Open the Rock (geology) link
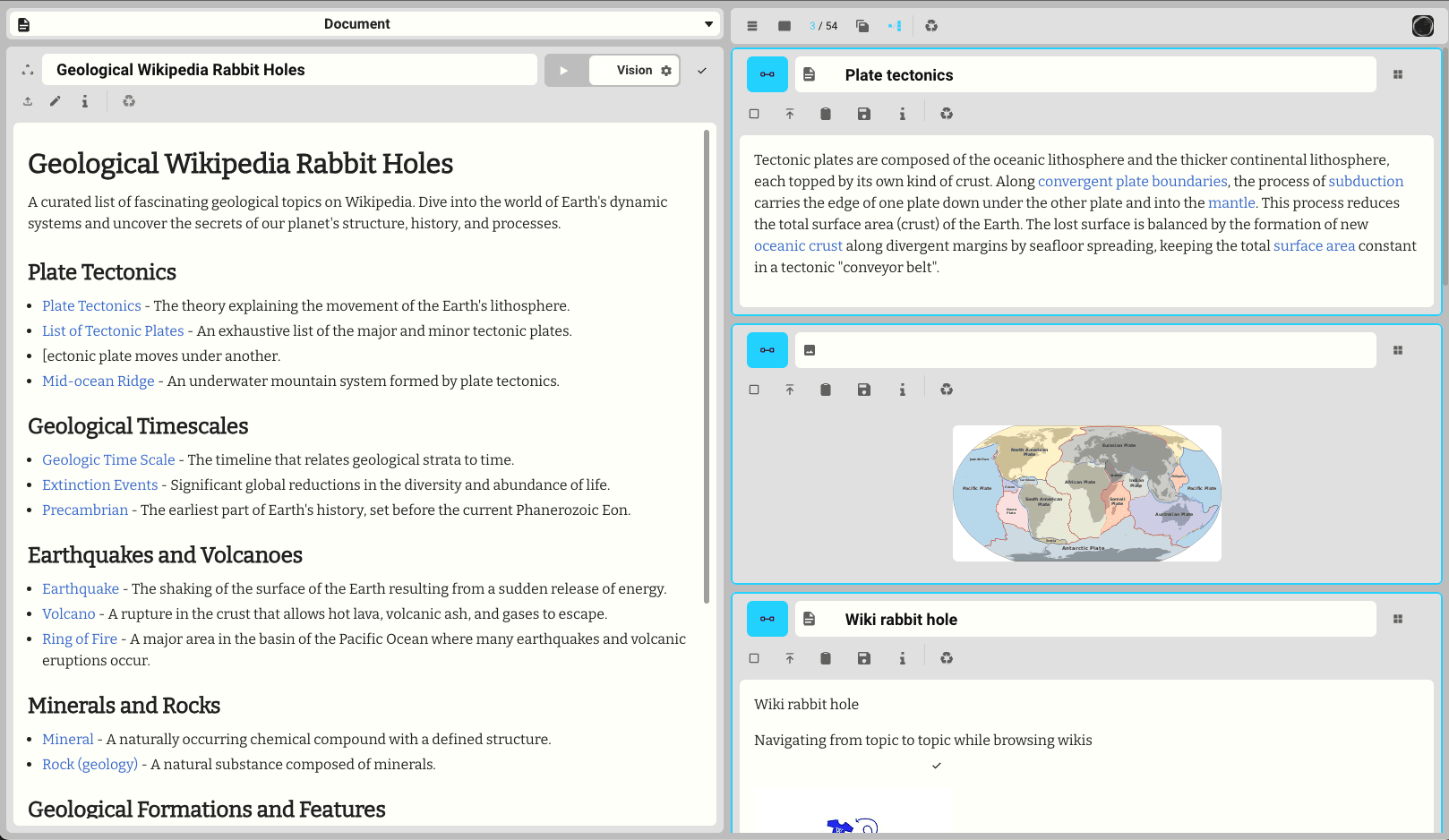This screenshot has width=1449, height=840. coord(90,765)
